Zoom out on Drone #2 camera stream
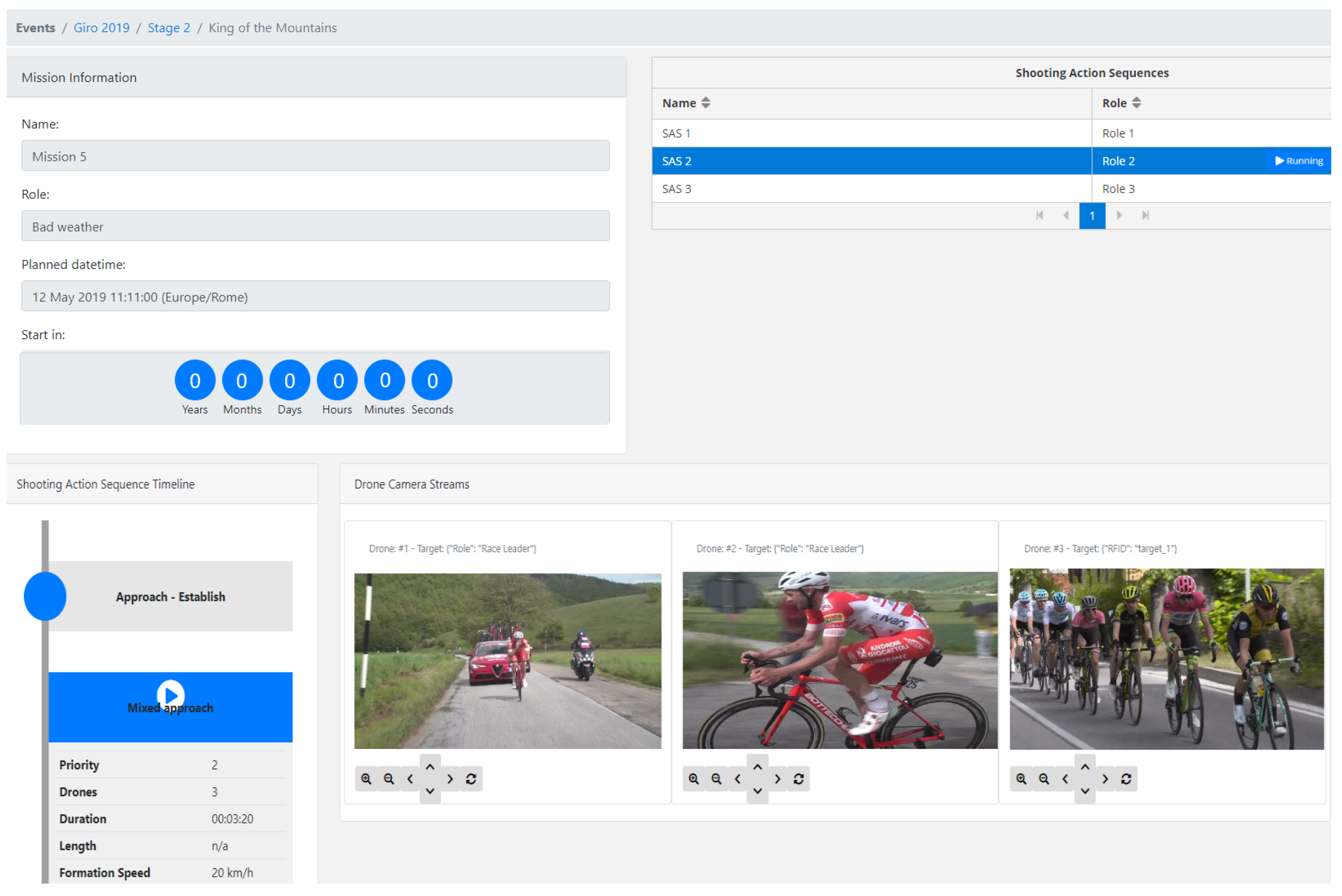The width and height of the screenshot is (1342, 896). click(716, 779)
